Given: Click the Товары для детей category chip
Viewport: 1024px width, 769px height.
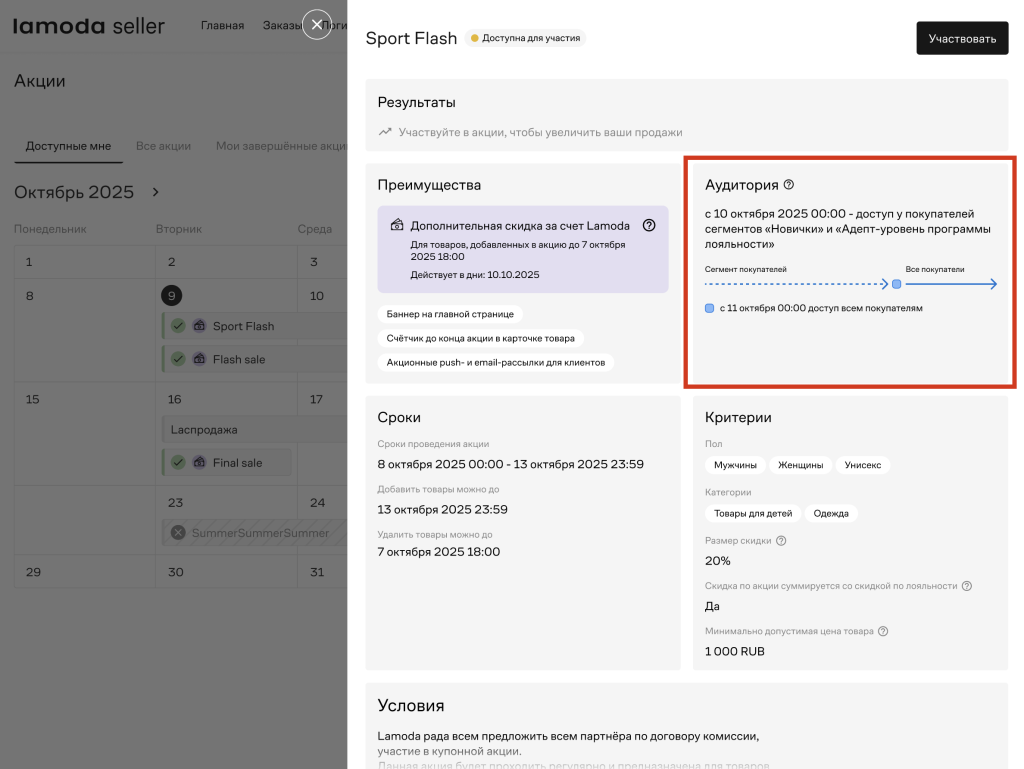Looking at the screenshot, I should 753,513.
